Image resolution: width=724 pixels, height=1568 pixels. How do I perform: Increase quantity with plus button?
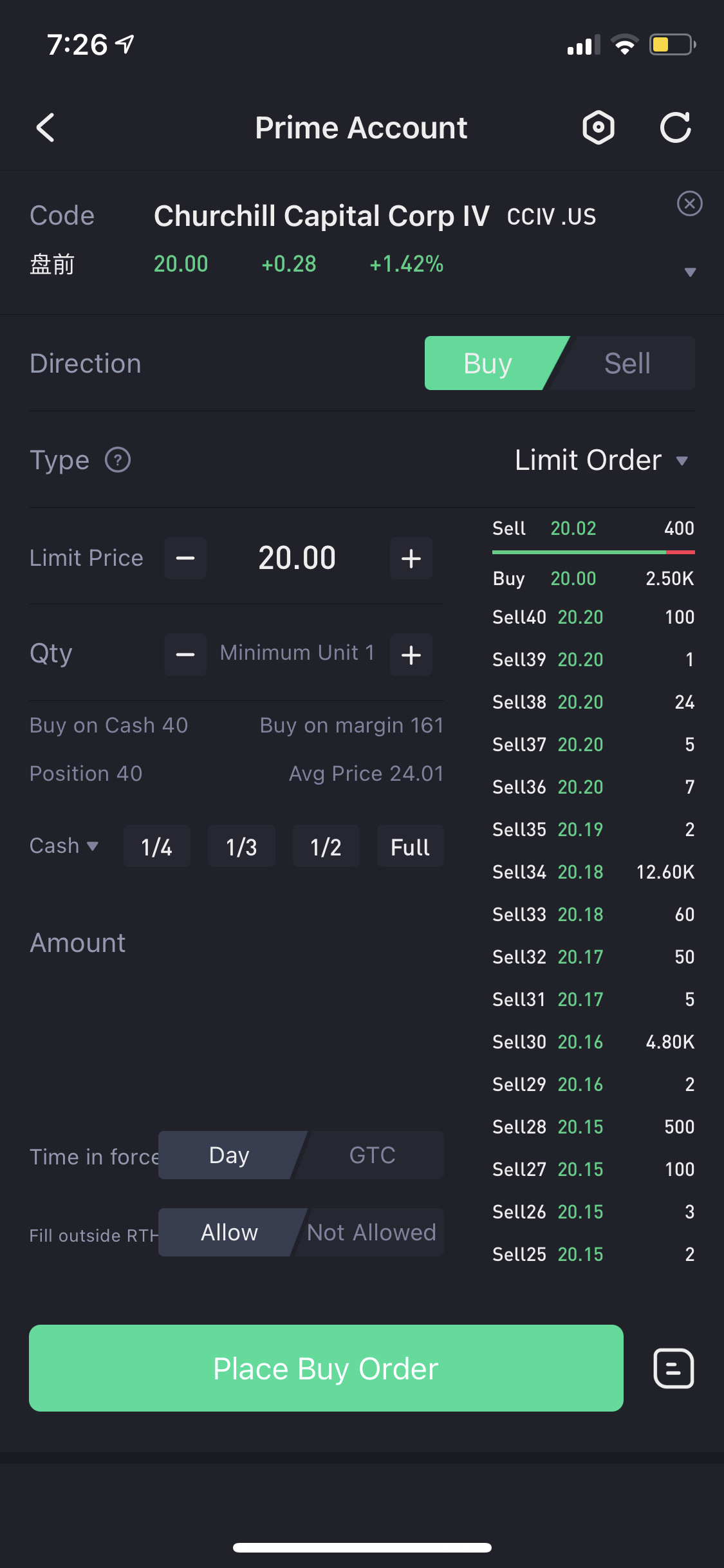(x=411, y=655)
